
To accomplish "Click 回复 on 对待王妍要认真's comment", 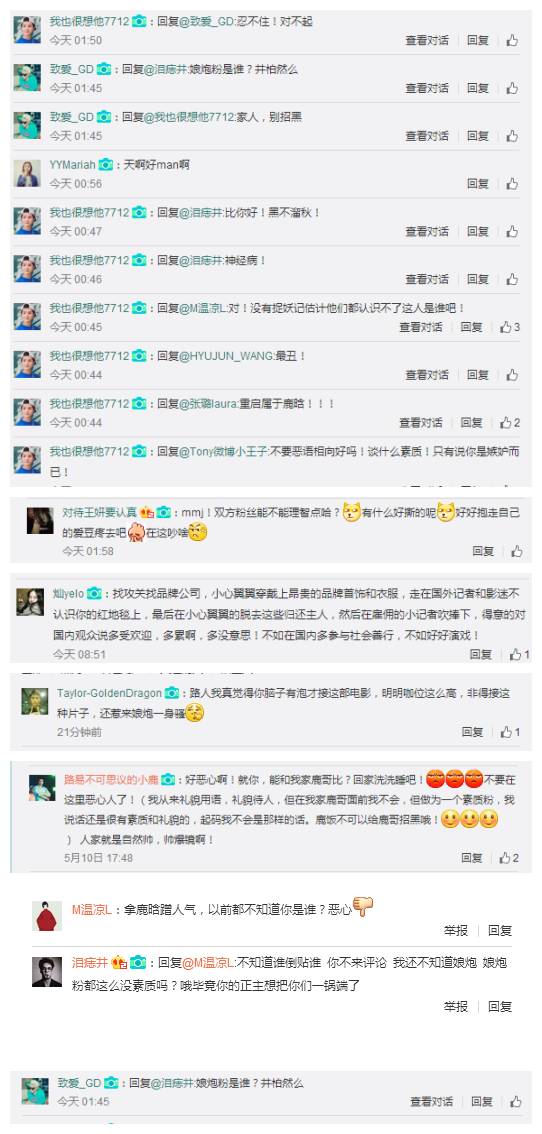I will [483, 551].
